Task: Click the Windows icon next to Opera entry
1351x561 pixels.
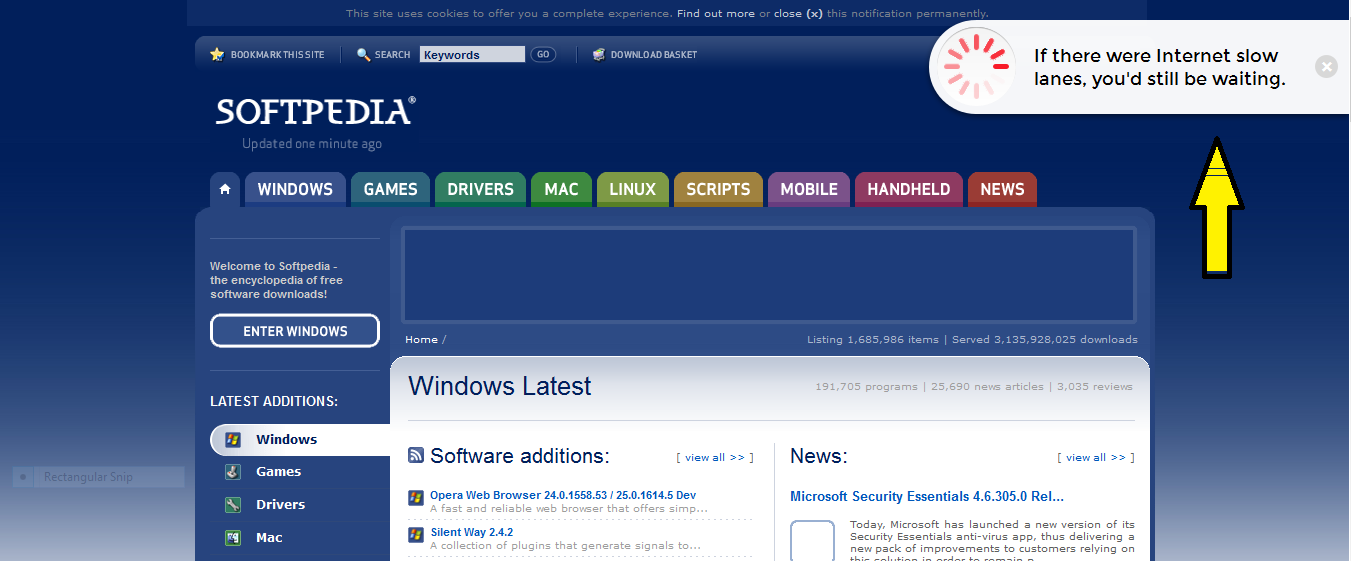Action: [x=416, y=497]
